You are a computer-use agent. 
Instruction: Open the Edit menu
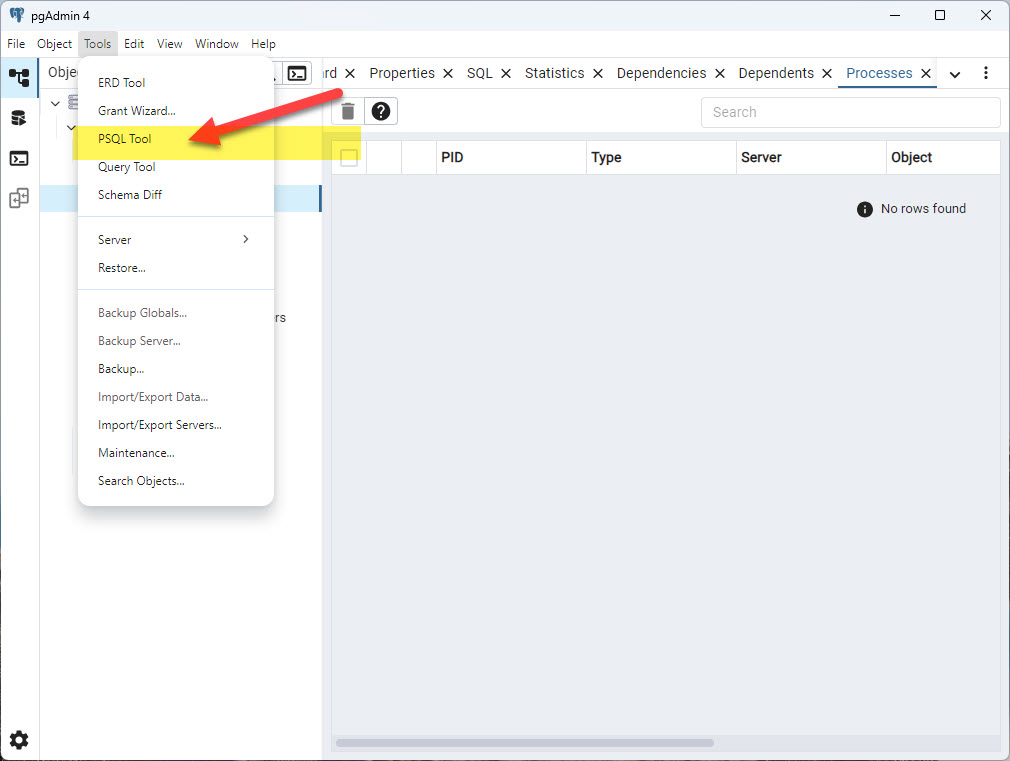[134, 44]
